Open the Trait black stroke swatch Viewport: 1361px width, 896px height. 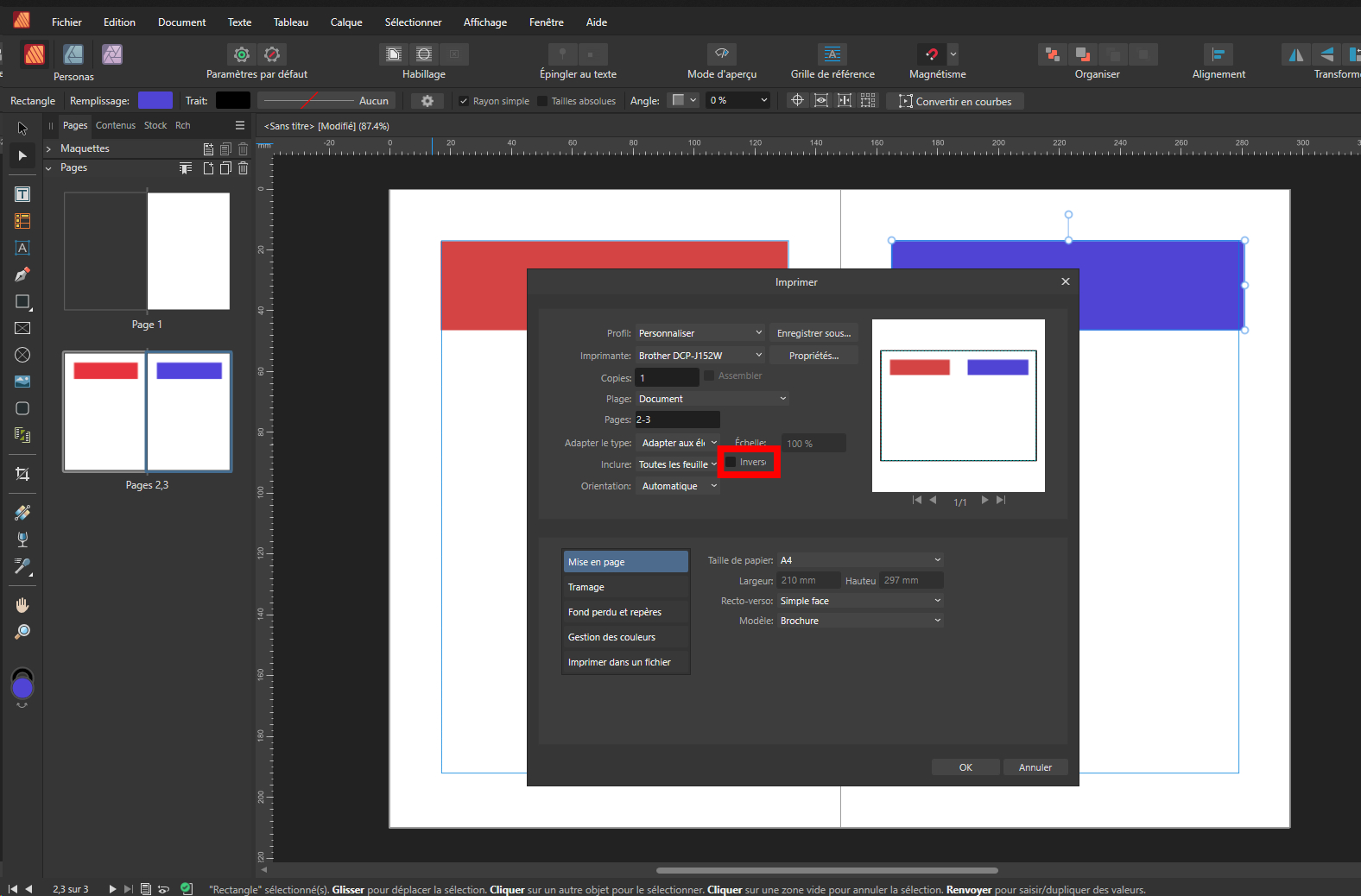(233, 101)
